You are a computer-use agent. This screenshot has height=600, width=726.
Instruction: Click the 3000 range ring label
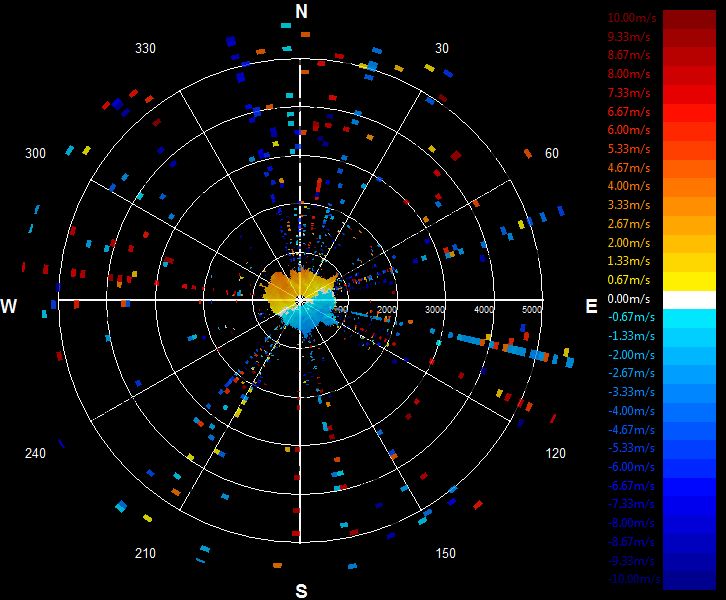[x=435, y=309]
